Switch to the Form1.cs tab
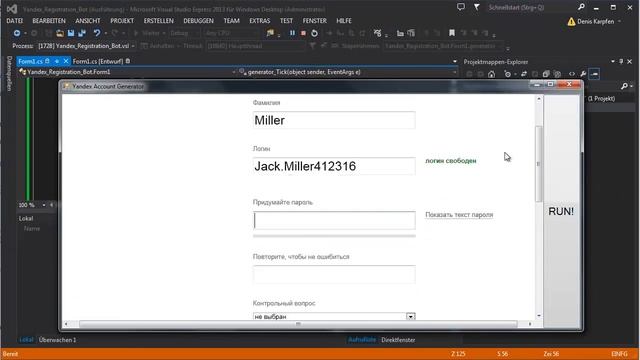Screen dimensions: 640x360 point(30,61)
